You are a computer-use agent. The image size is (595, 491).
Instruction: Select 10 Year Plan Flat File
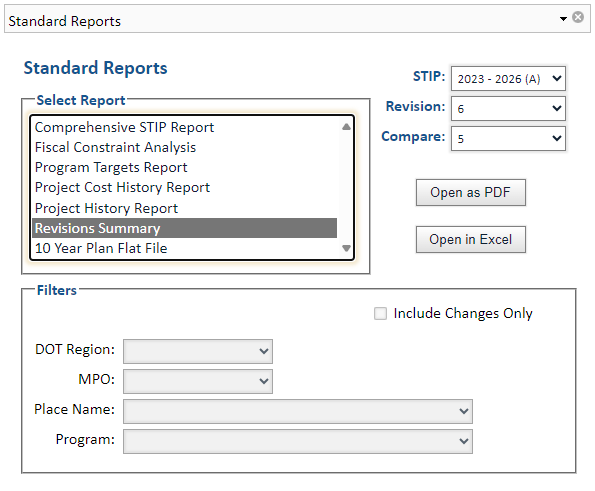tap(185, 249)
